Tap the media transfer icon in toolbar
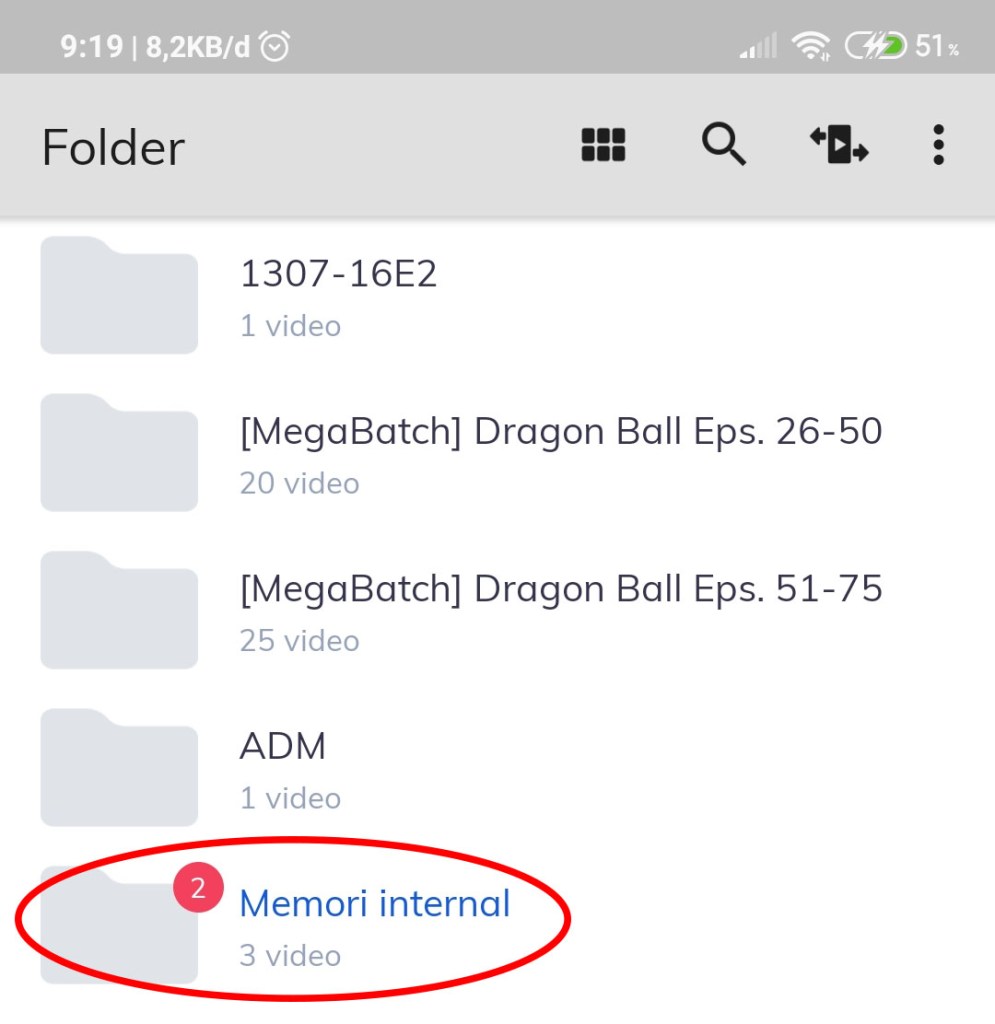Viewport: 995px width, 1024px height. pos(838,146)
